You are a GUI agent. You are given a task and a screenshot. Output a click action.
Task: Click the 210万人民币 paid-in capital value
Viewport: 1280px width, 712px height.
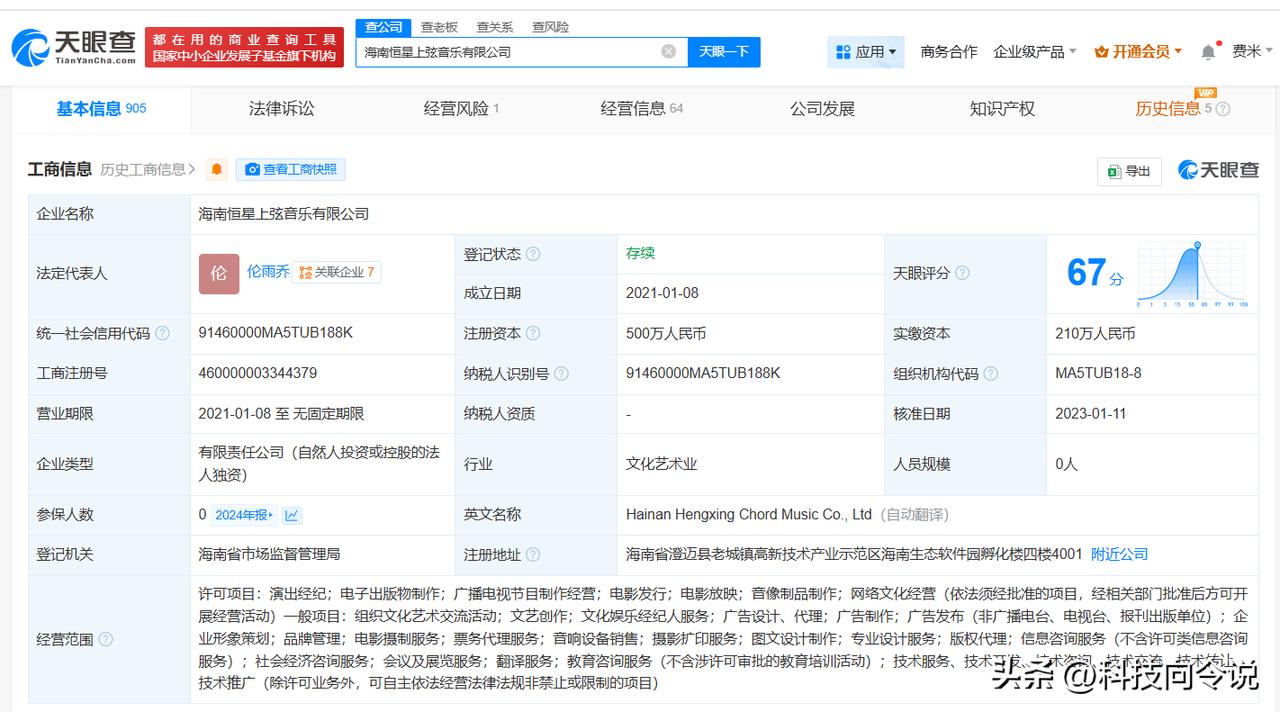tap(1095, 333)
